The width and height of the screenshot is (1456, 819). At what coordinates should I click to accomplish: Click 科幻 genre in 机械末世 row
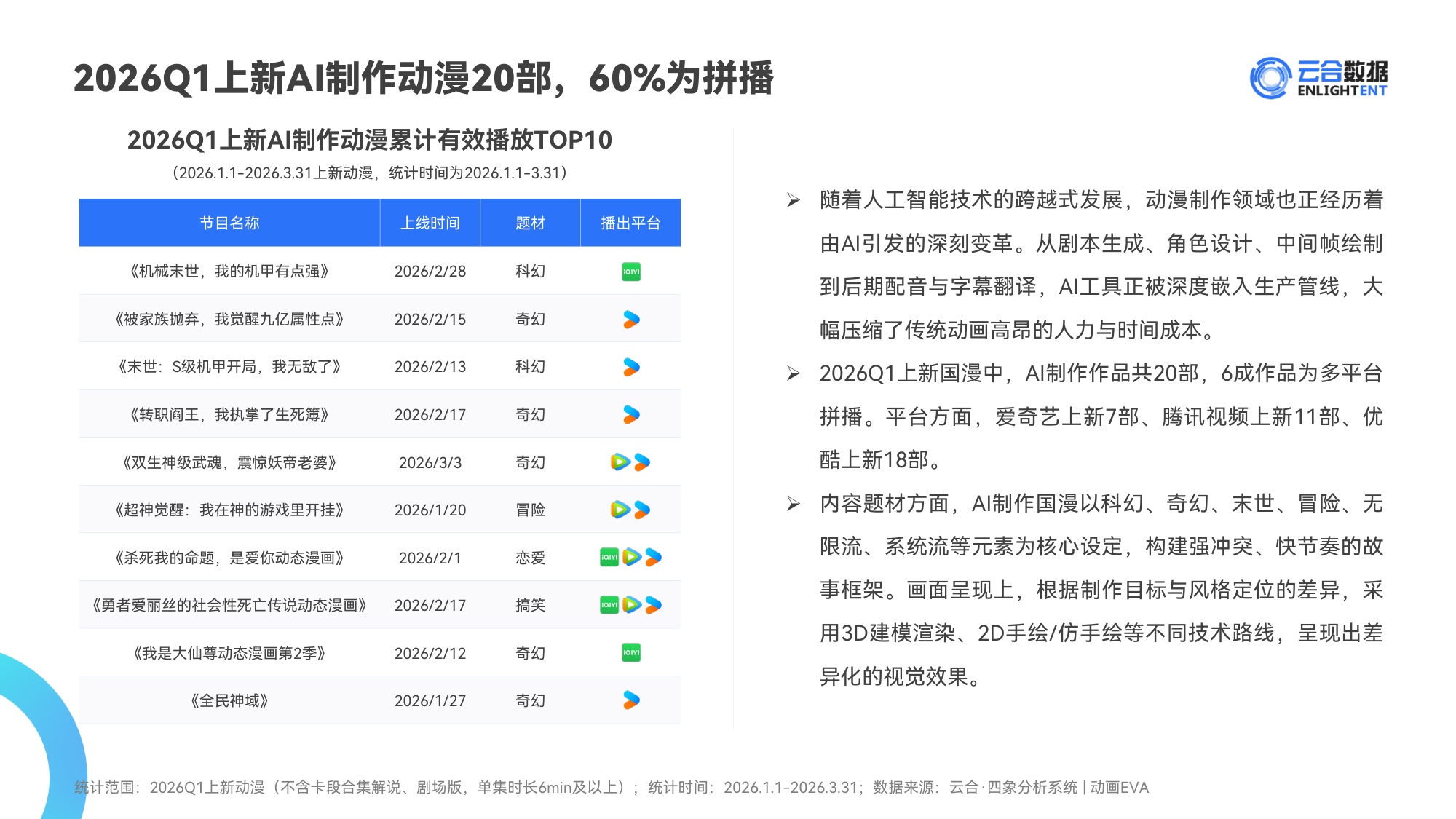click(530, 272)
